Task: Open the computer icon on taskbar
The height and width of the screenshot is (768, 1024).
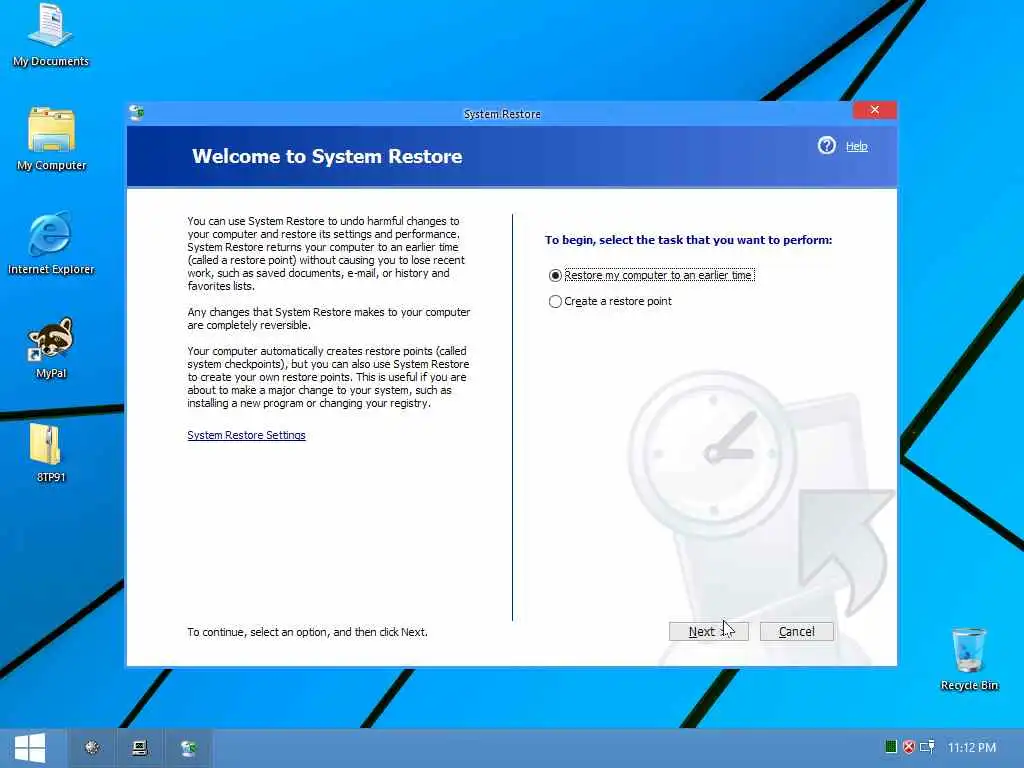Action: coord(140,748)
